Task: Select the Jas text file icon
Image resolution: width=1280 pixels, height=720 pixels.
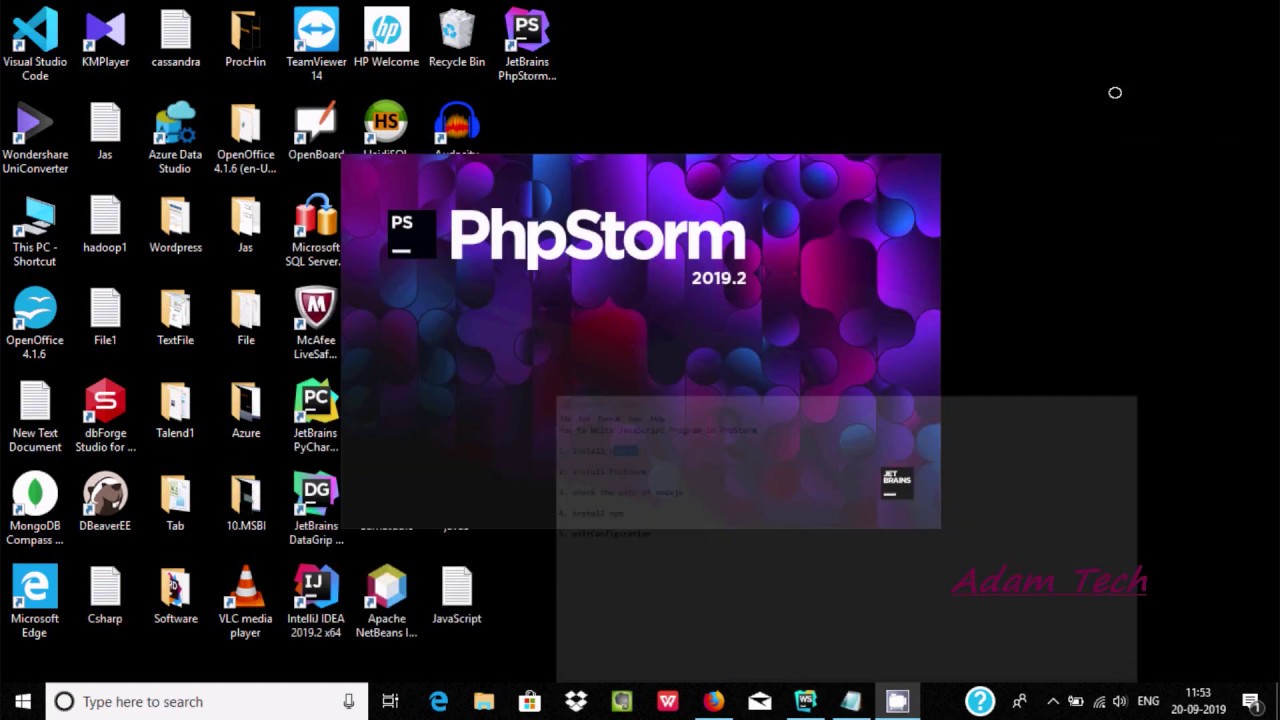Action: 105,123
